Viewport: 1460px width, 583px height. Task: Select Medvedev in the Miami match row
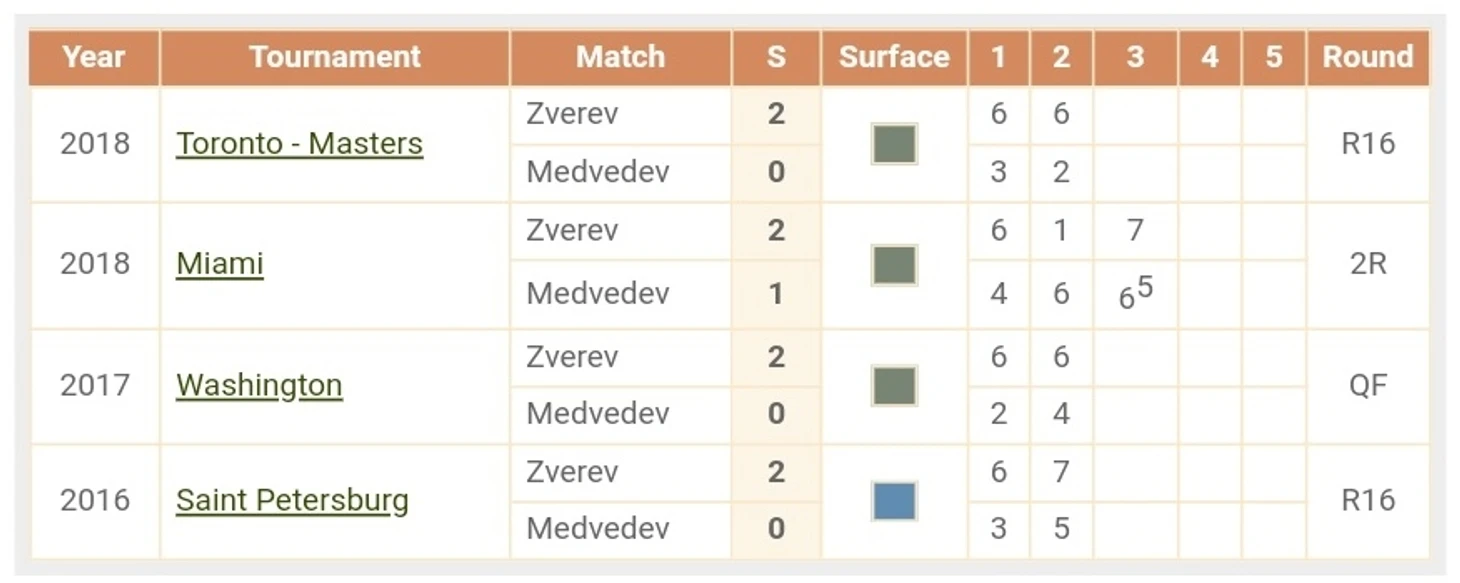[598, 294]
